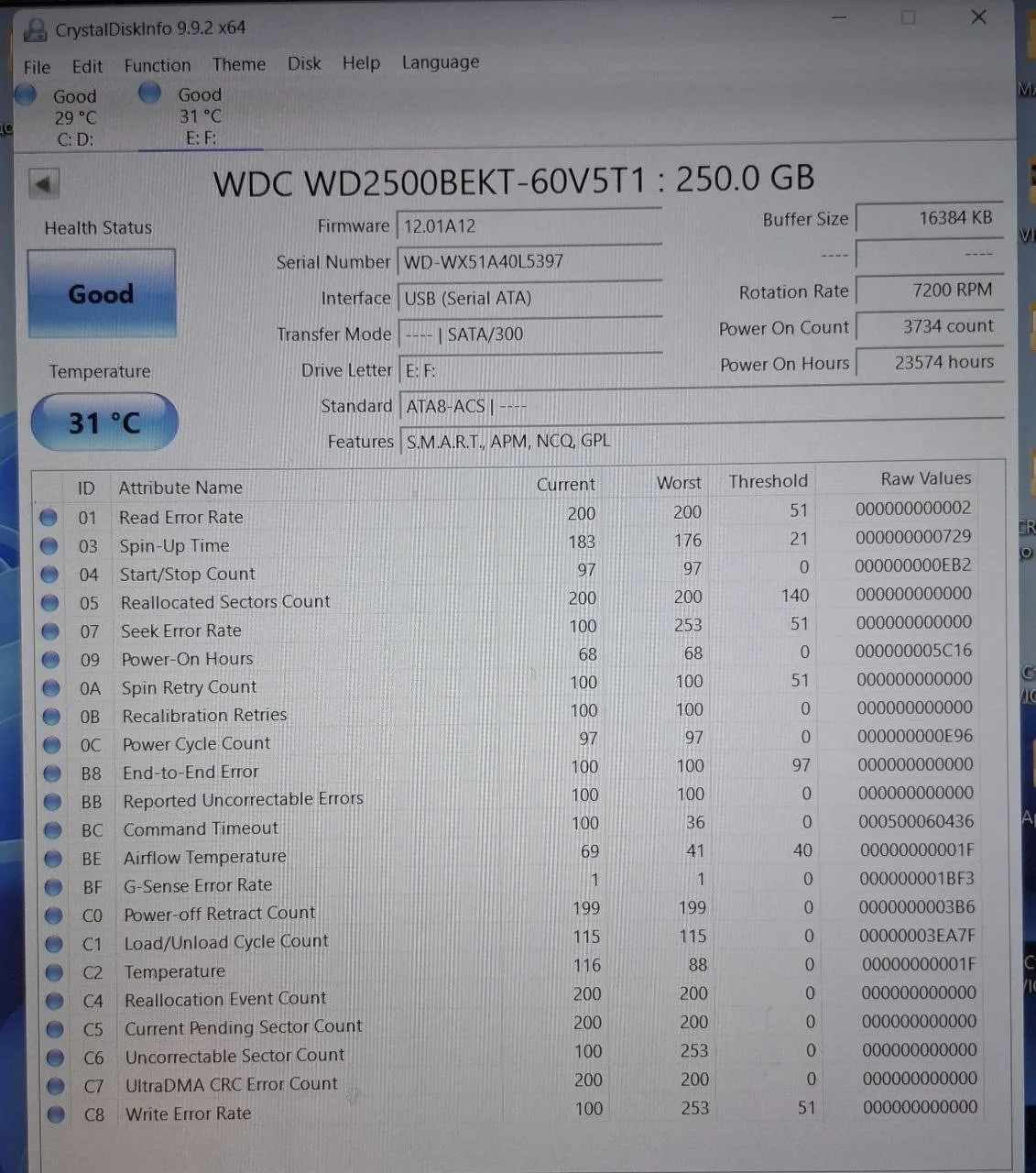Select the Command Timeout raw value 000500060436
This screenshot has width=1036, height=1173.
(916, 821)
